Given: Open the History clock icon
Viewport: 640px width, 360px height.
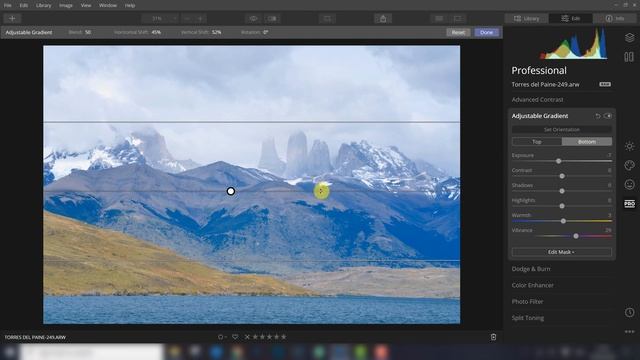Looking at the screenshot, I should 629,312.
